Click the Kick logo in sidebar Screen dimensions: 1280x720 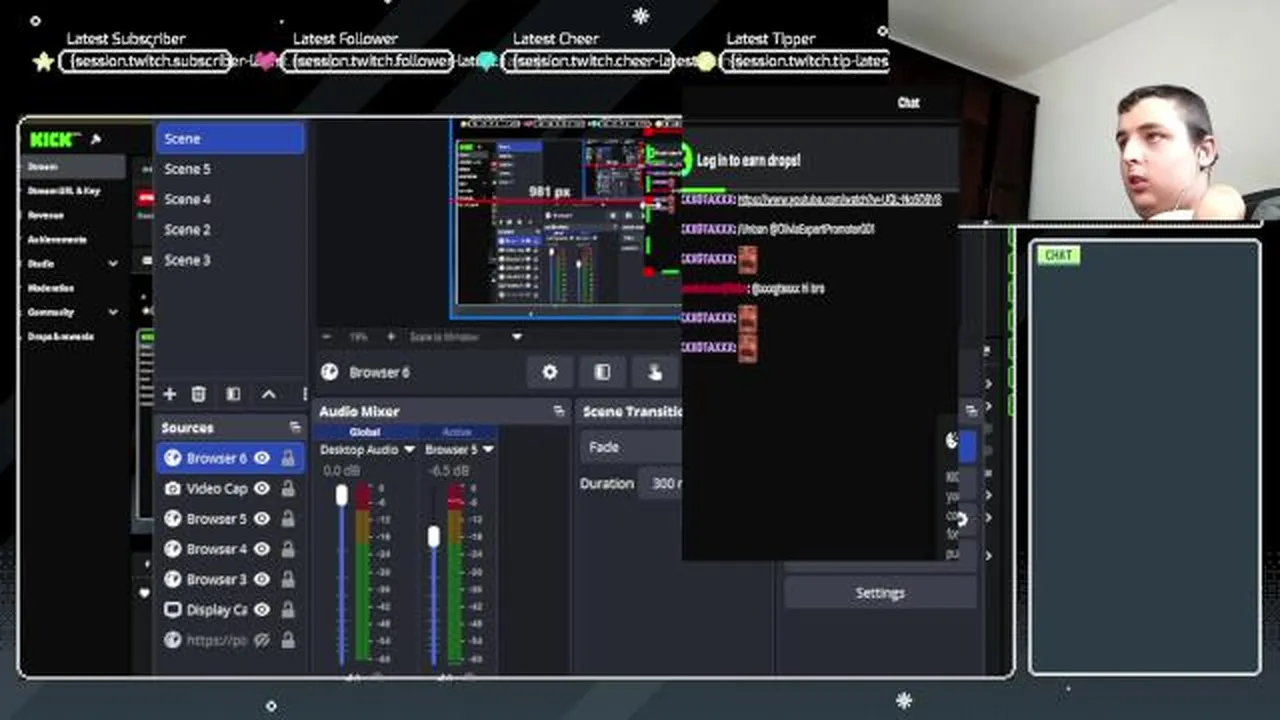54,139
